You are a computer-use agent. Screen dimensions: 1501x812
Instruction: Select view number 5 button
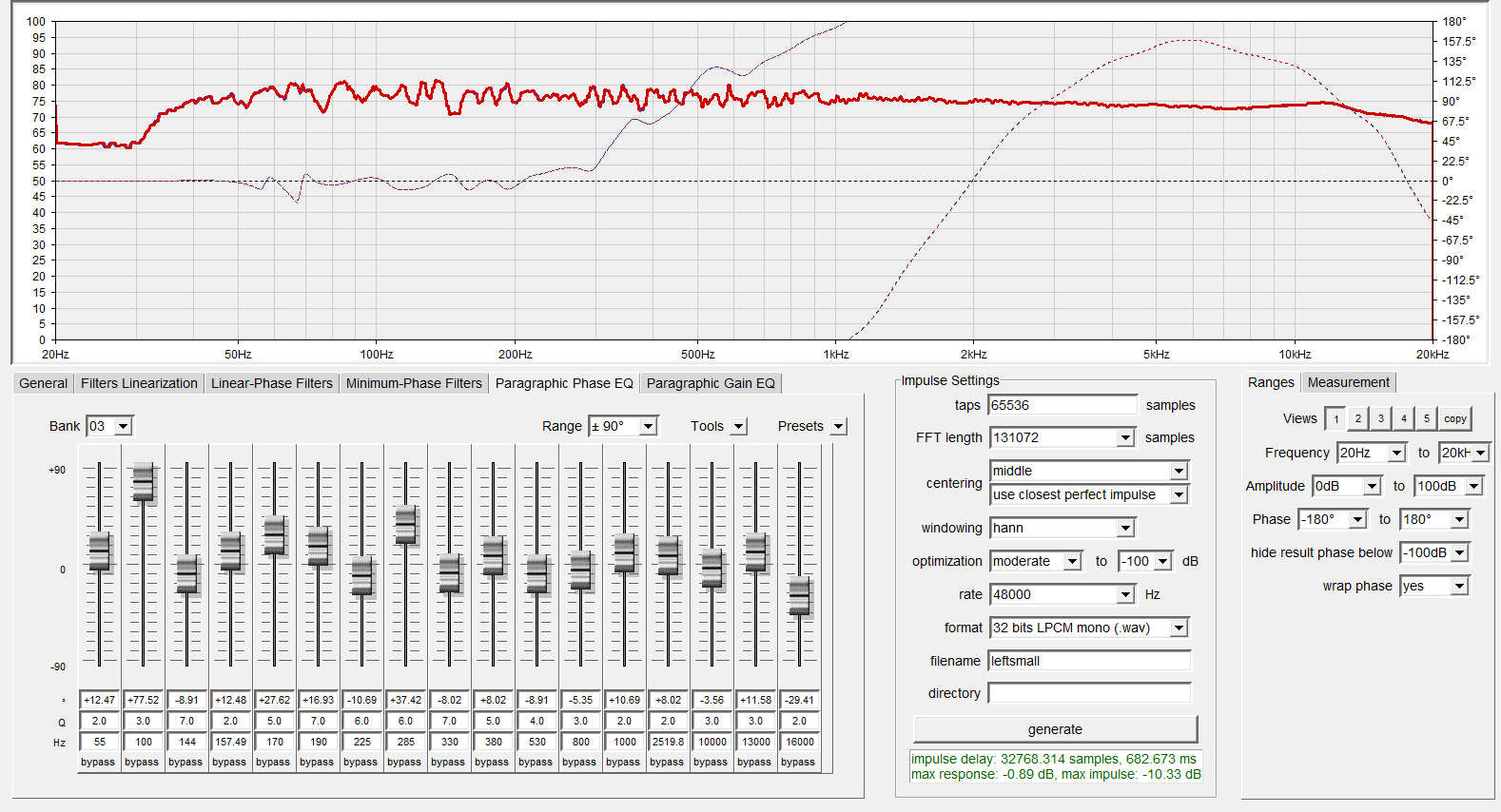coord(1426,419)
